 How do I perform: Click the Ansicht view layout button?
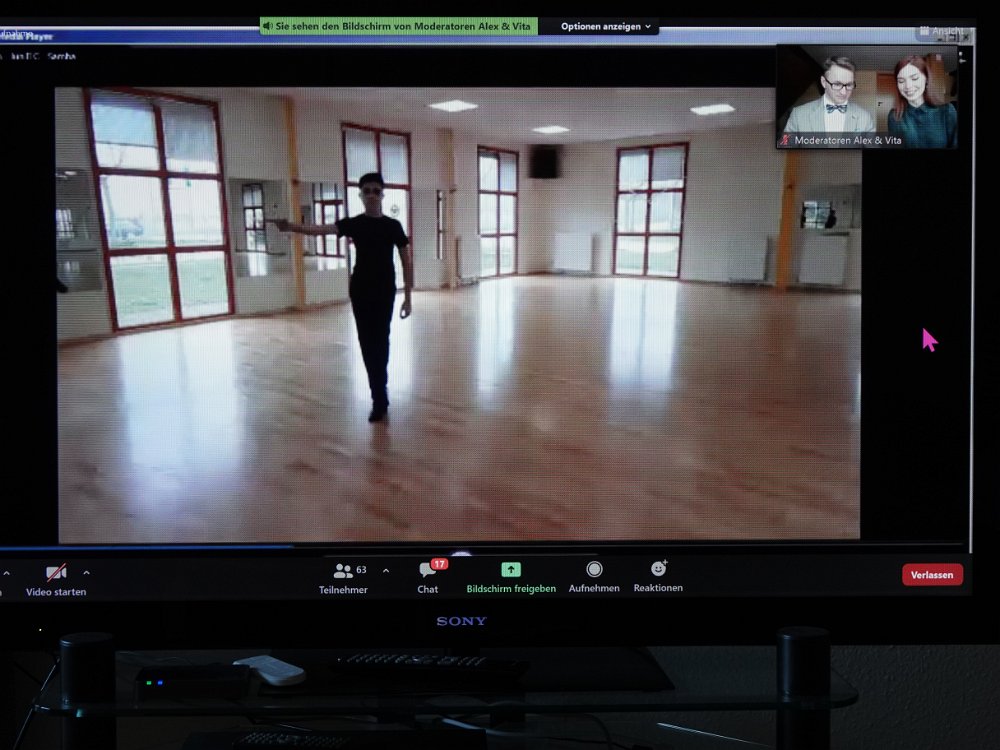[x=941, y=31]
